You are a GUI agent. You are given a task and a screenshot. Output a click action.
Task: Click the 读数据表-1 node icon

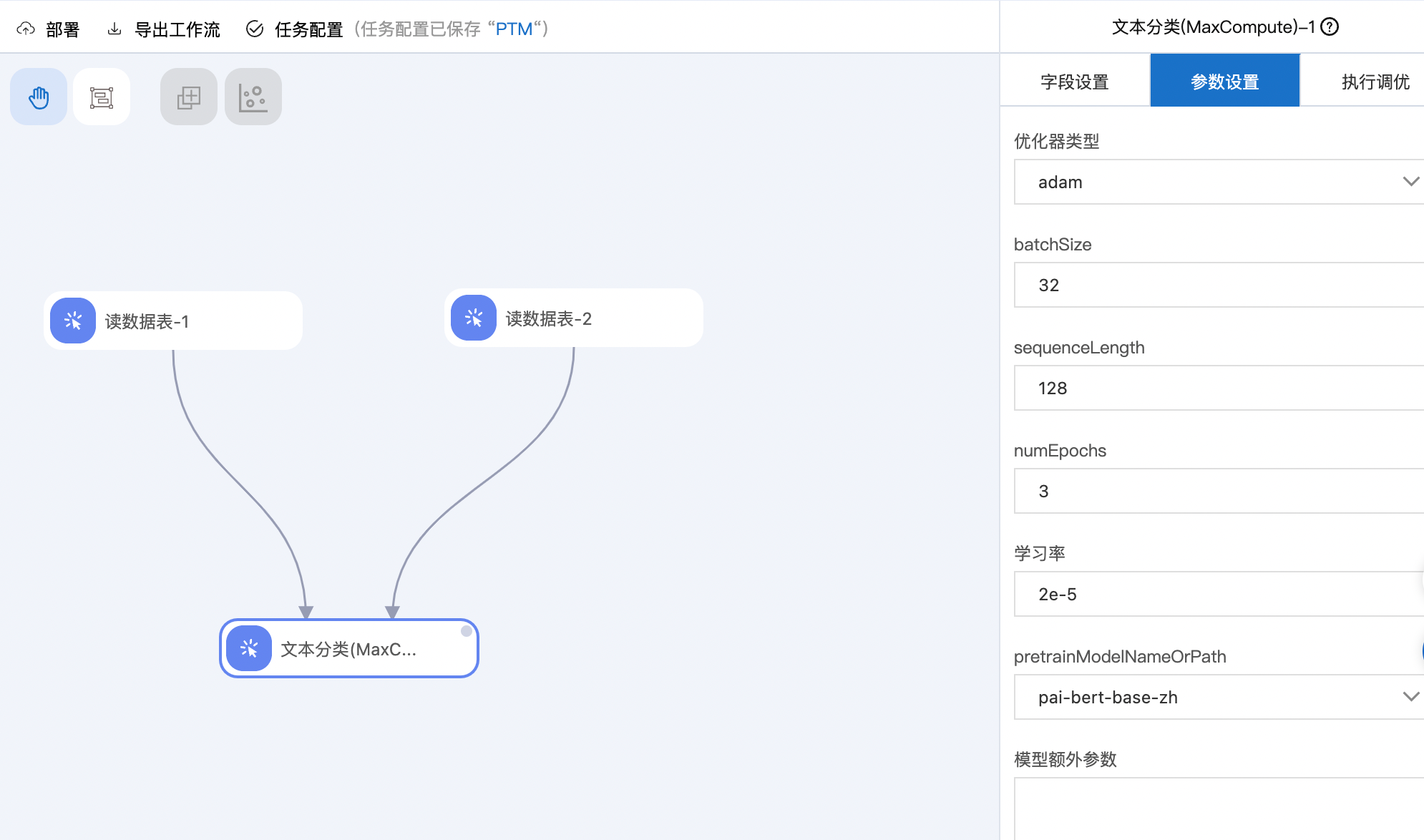[x=73, y=321]
